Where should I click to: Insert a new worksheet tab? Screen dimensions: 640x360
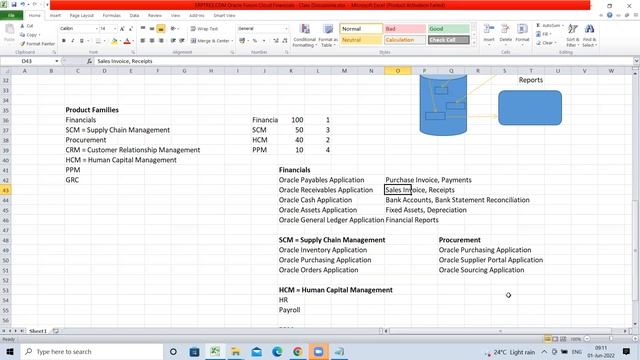[56, 331]
